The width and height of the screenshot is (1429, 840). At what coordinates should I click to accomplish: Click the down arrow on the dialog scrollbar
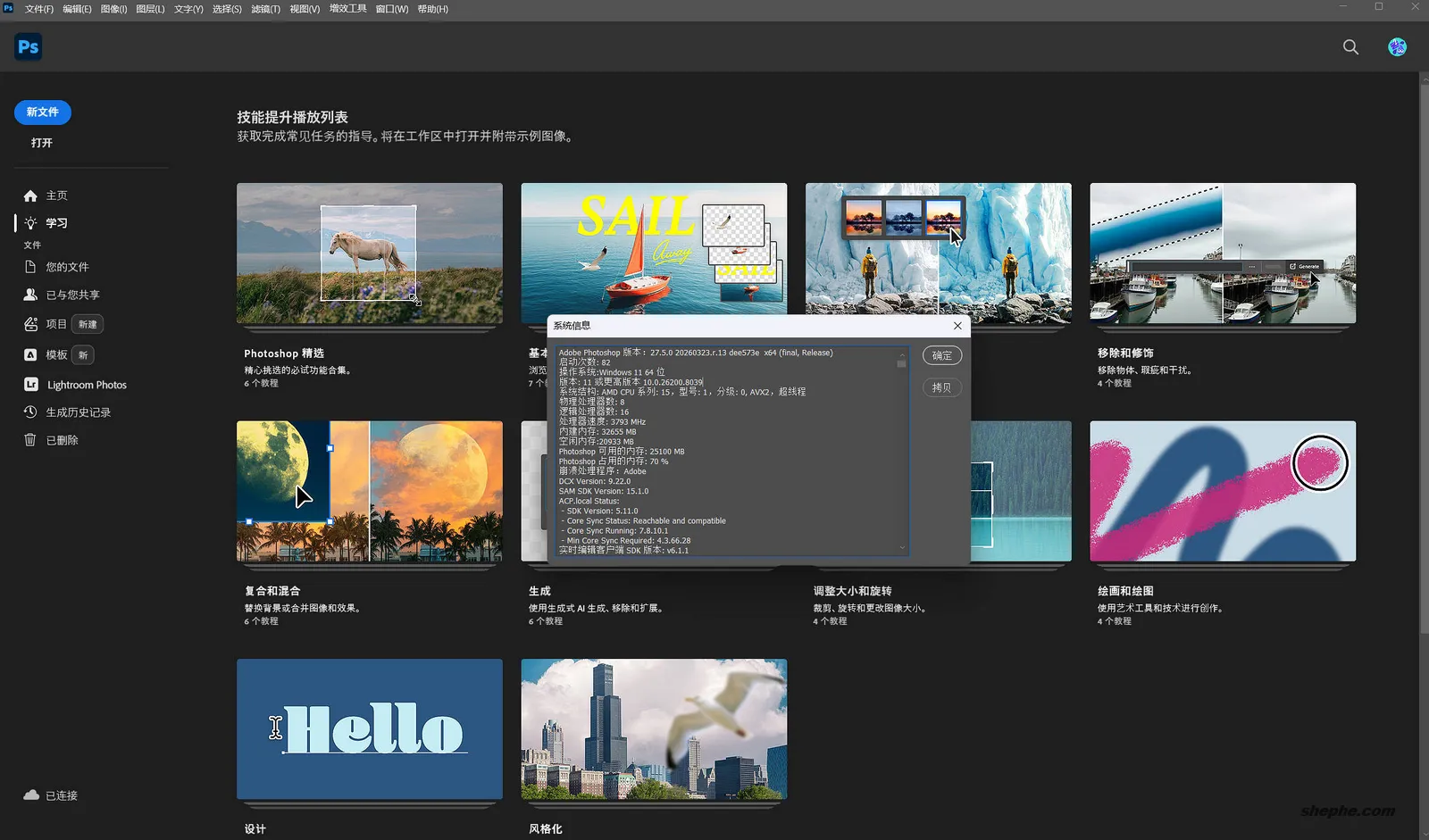pyautogui.click(x=902, y=547)
